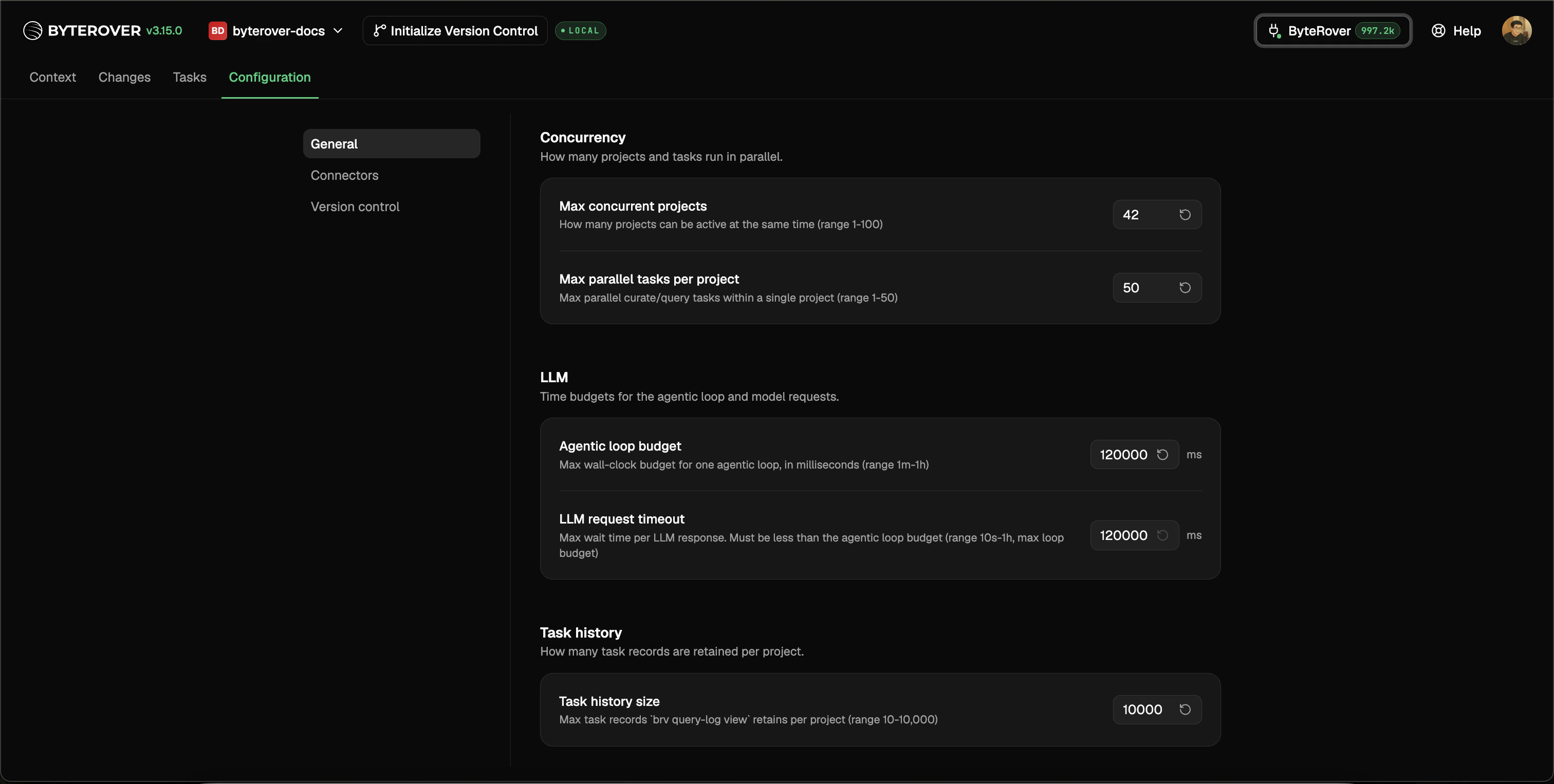
Task: Switch to the Tasks tab
Action: click(190, 77)
